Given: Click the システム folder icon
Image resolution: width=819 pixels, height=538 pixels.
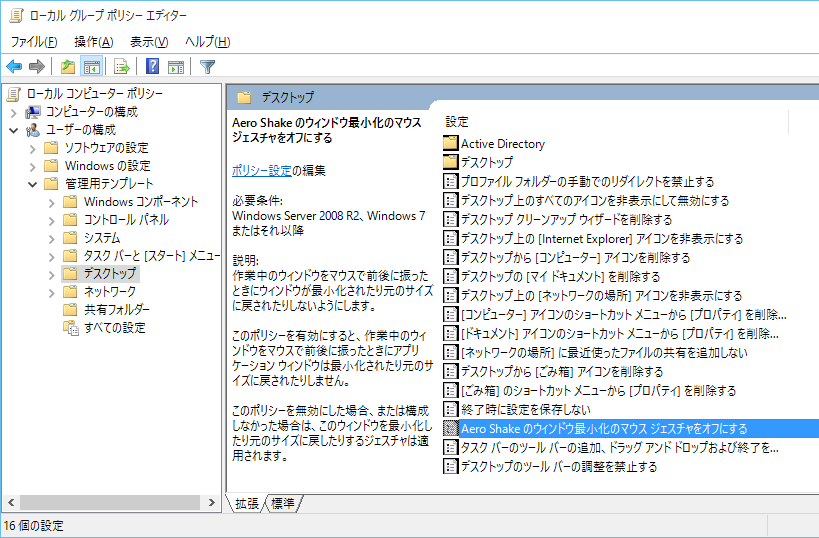Looking at the screenshot, I should 70,238.
